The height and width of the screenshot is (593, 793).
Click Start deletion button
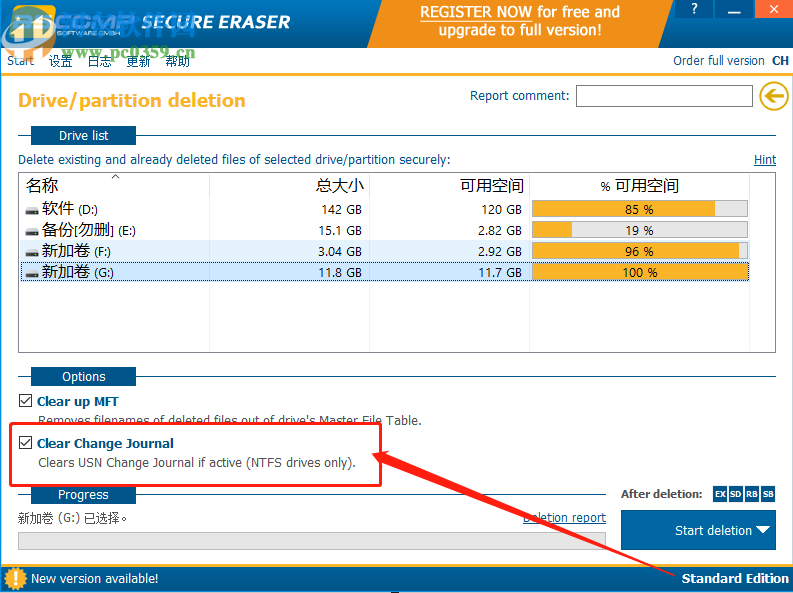698,530
